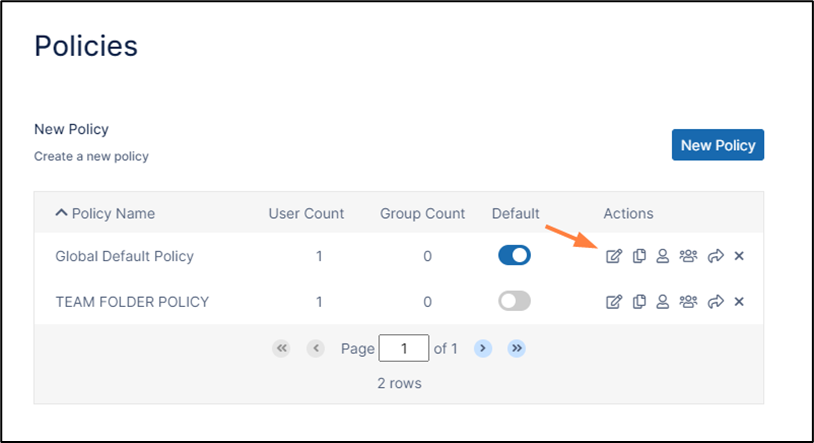
Task: Delete the TEAM FOLDER POLICY
Action: tap(739, 301)
